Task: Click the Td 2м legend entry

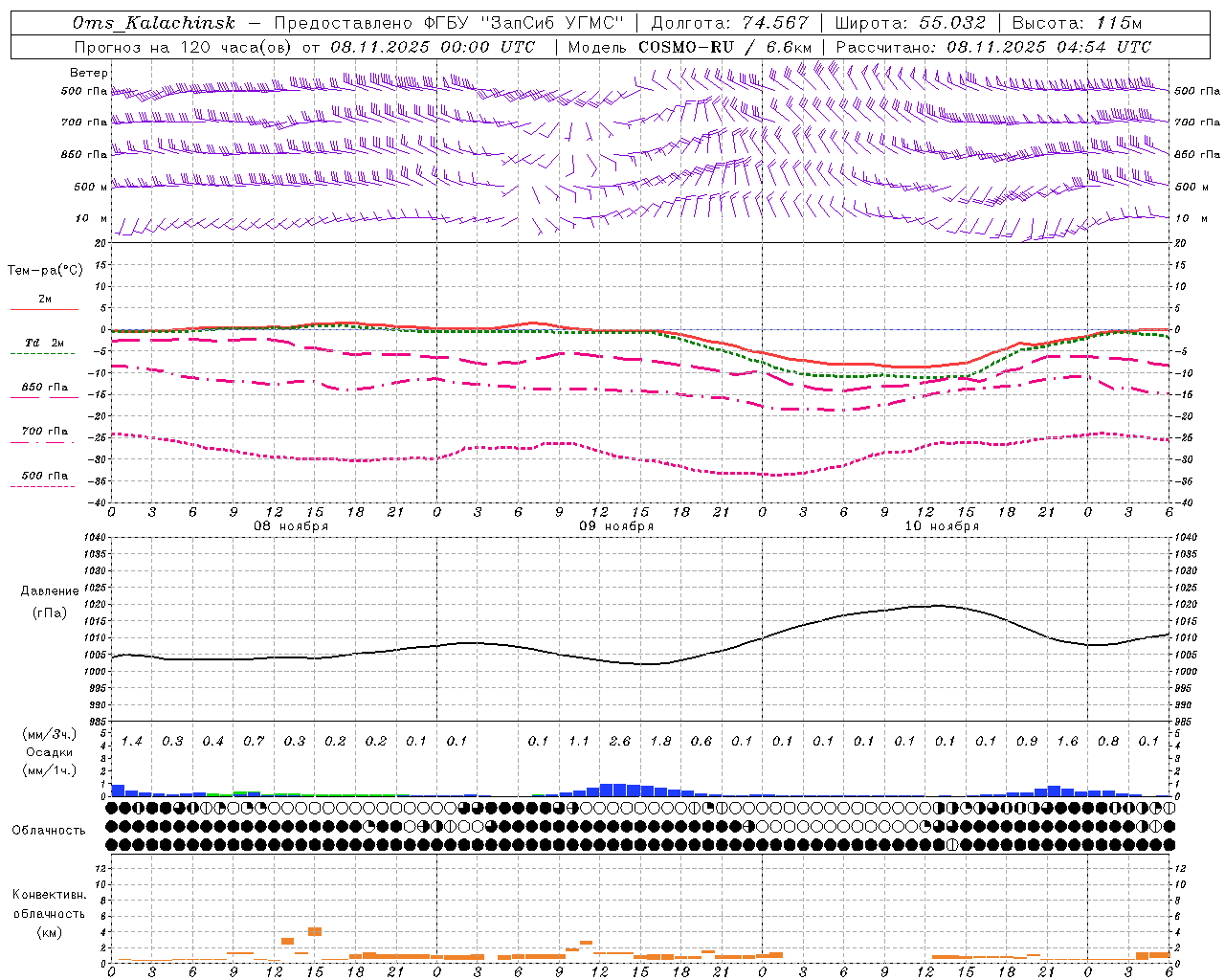Action: [x=44, y=343]
